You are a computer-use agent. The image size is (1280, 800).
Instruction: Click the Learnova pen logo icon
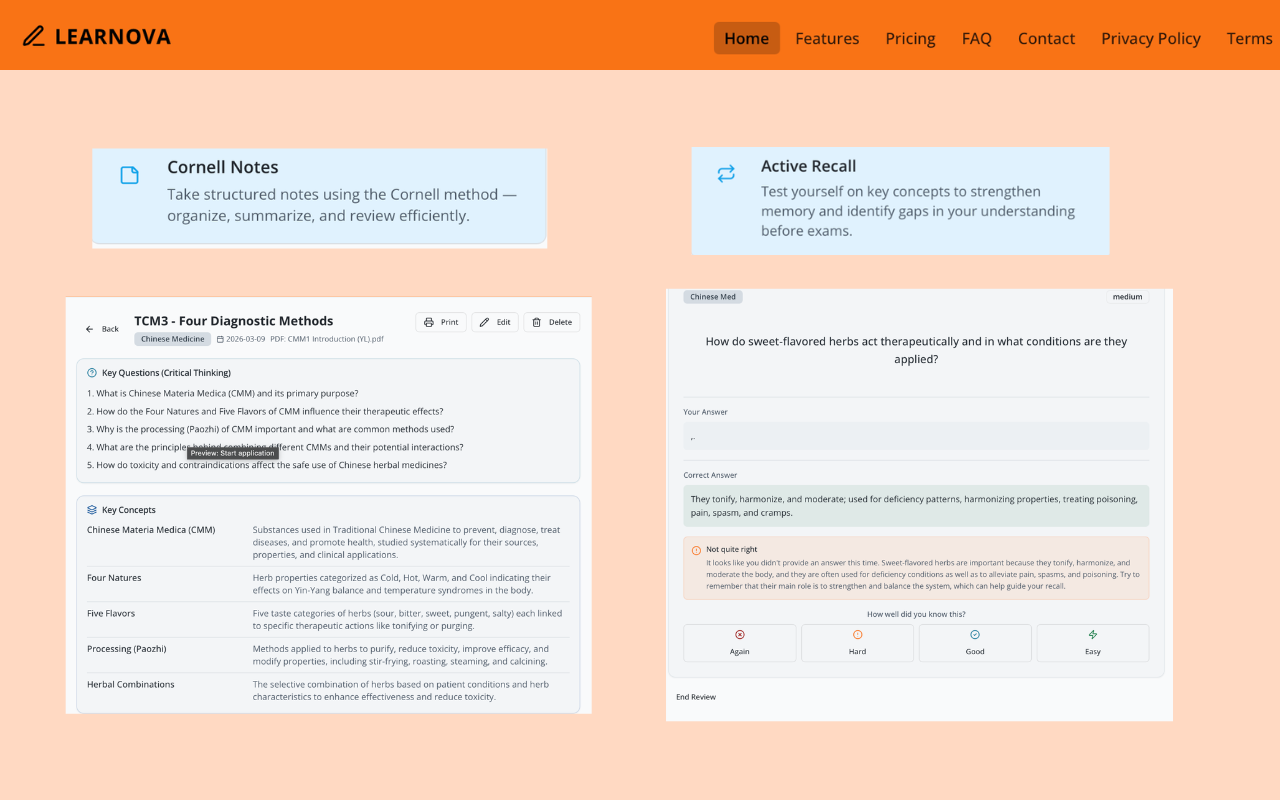pos(34,37)
